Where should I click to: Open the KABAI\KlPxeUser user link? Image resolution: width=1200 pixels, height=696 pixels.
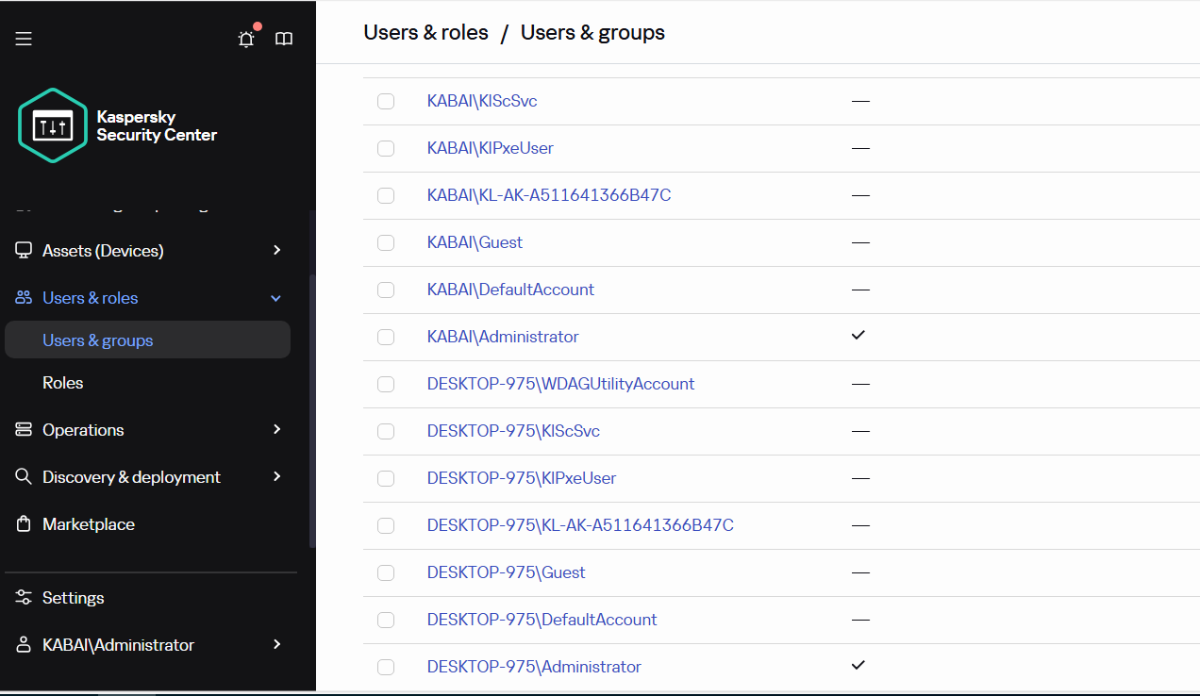coord(490,148)
